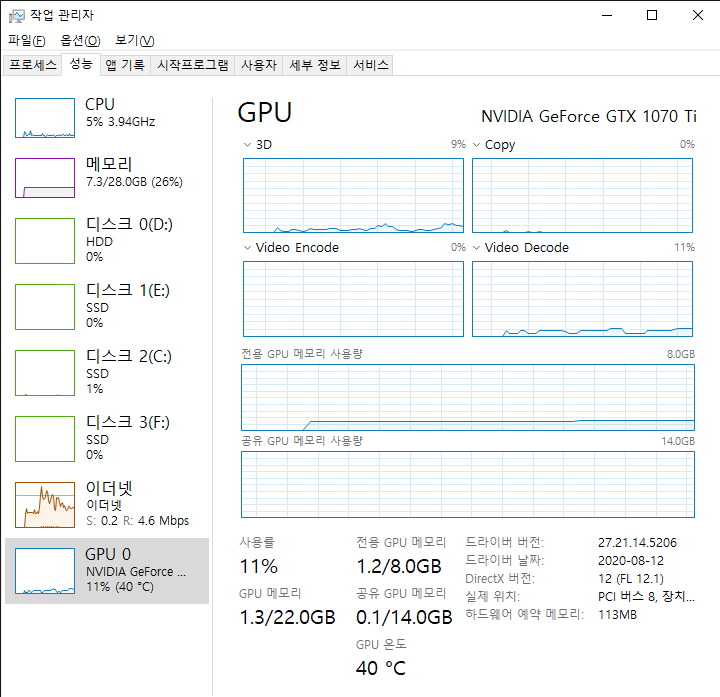Open Disk 0 (D:) HDD performance

point(108,240)
